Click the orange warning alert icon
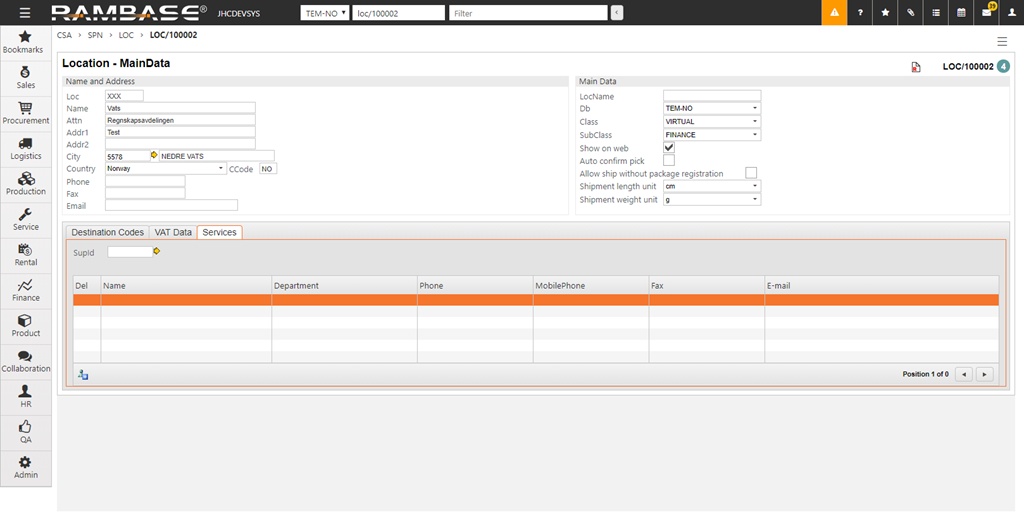 (x=834, y=13)
